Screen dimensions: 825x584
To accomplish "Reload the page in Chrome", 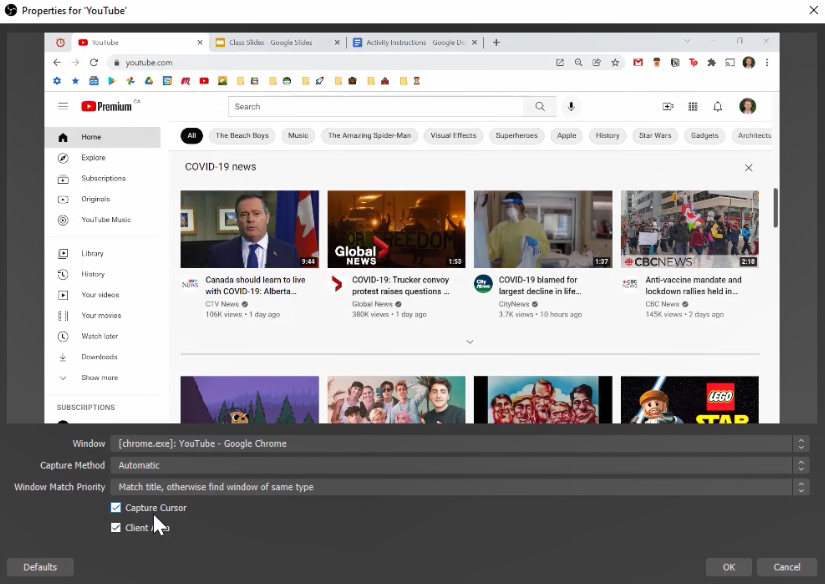I will pos(94,63).
